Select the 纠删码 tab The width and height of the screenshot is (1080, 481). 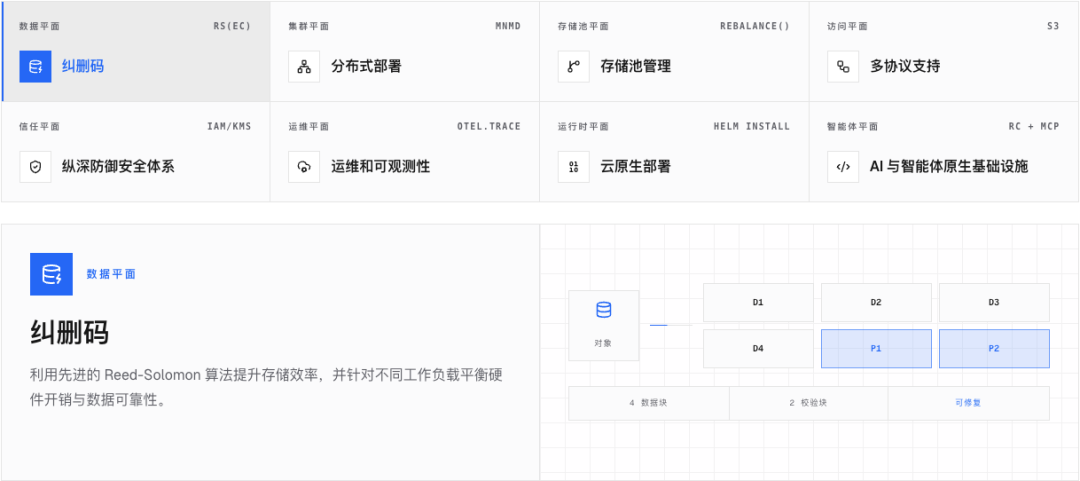point(136,52)
